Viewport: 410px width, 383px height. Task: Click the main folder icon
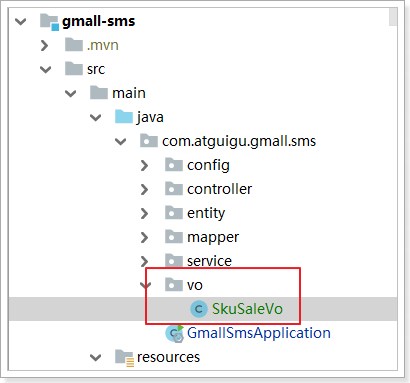point(99,93)
